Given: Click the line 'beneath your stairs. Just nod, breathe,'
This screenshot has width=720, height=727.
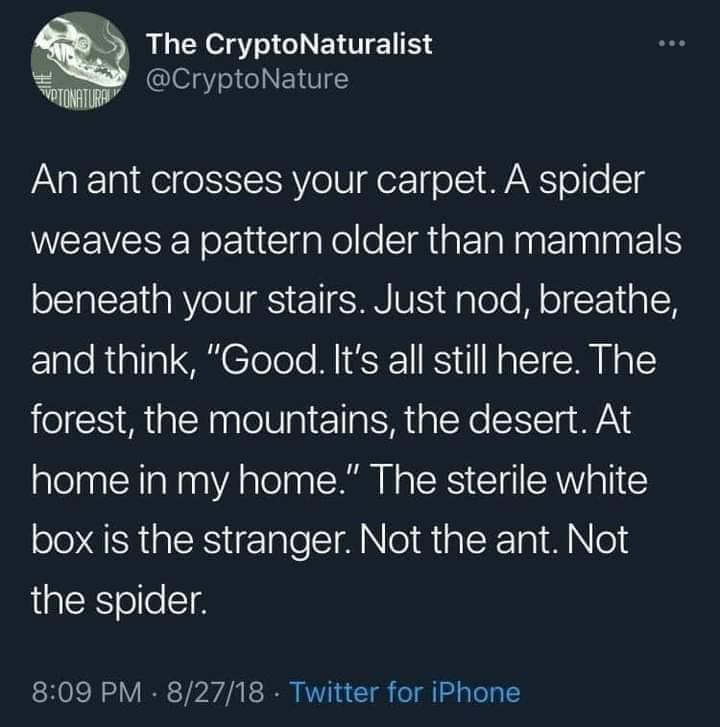Looking at the screenshot, I should coord(355,301).
